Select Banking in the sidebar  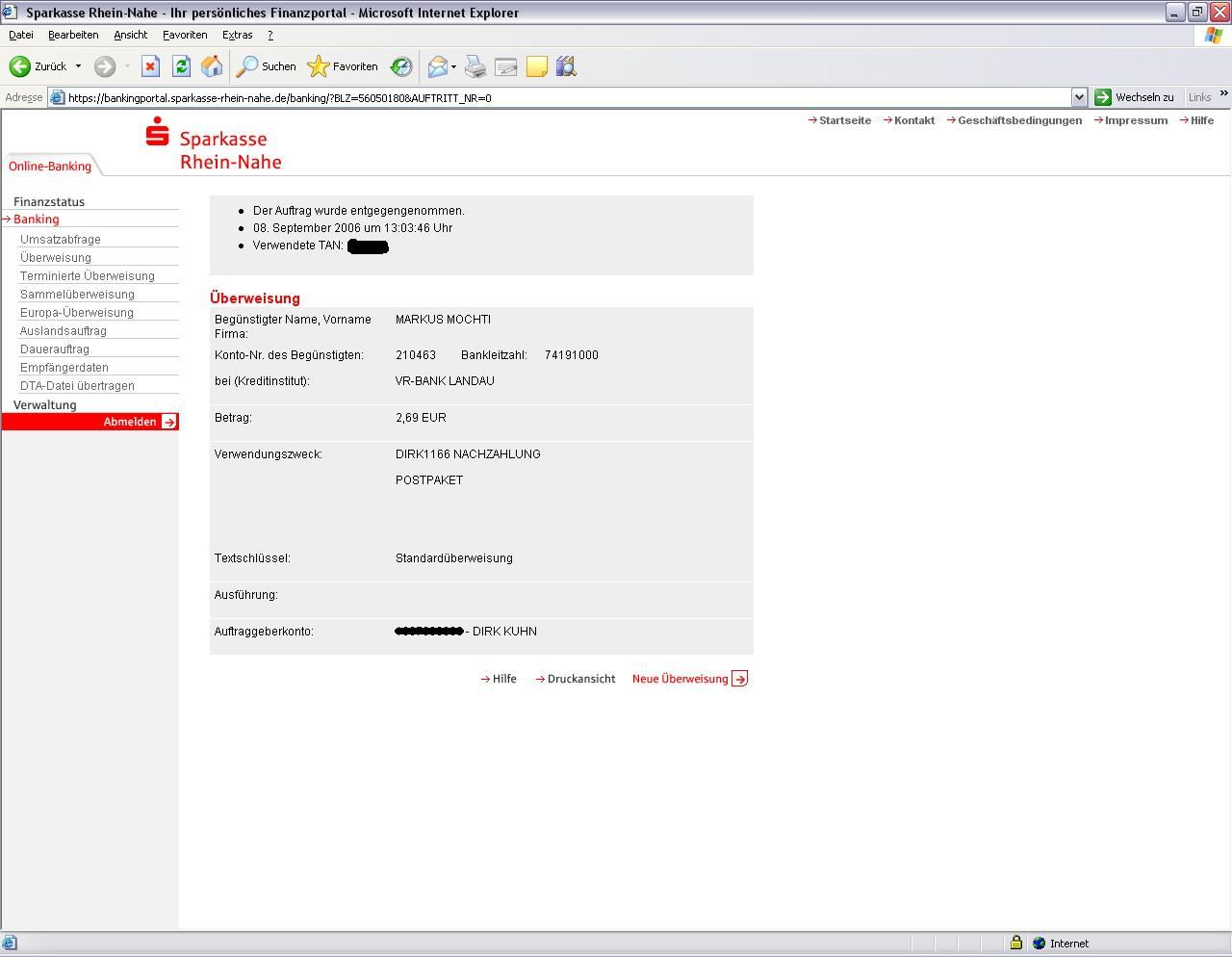pyautogui.click(x=37, y=219)
